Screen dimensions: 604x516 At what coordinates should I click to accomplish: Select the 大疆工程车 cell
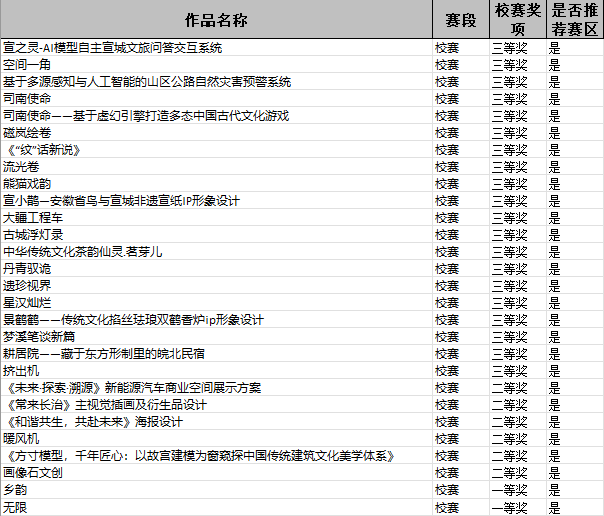[33, 218]
